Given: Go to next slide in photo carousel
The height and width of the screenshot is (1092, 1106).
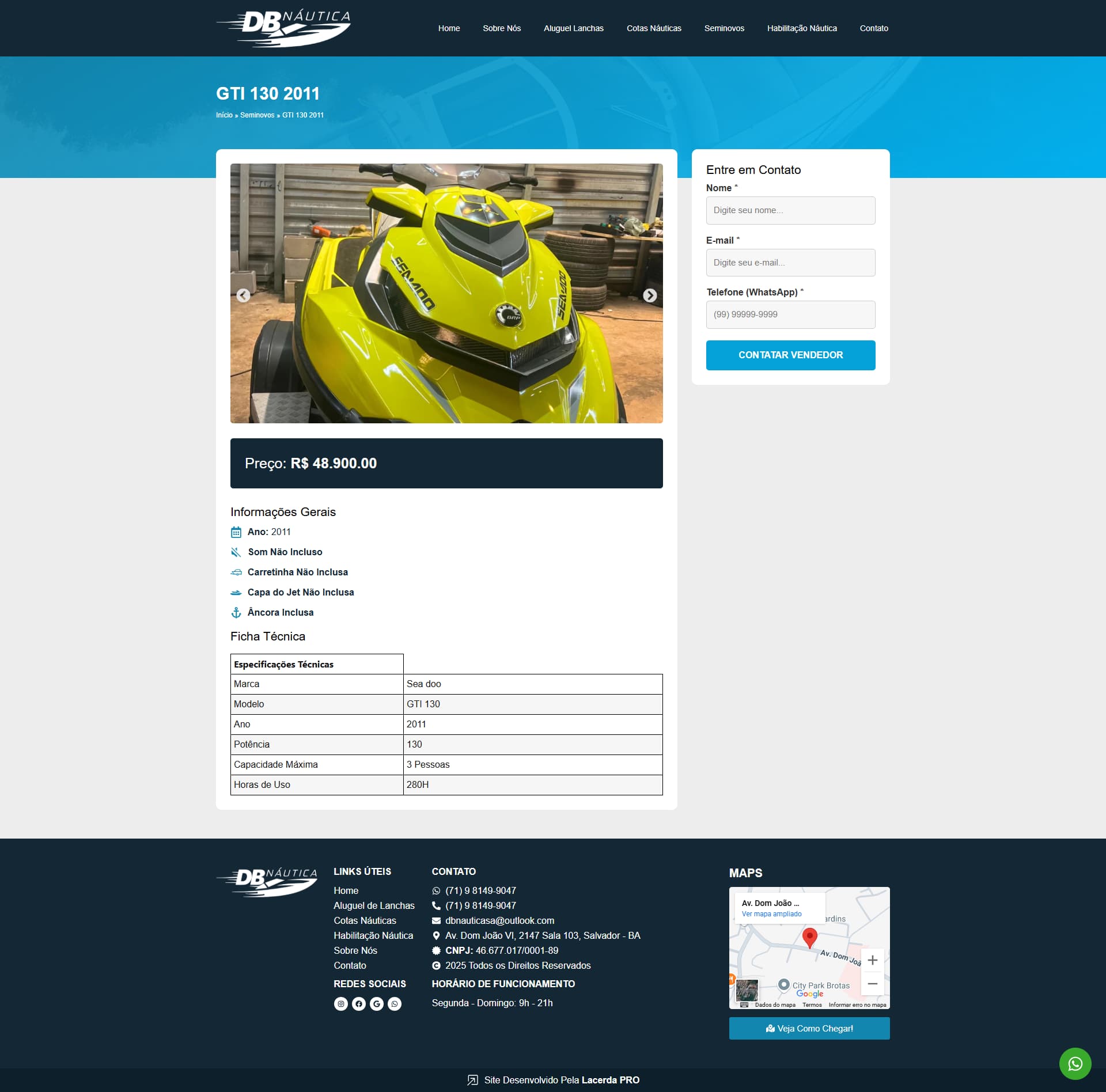Looking at the screenshot, I should [649, 295].
